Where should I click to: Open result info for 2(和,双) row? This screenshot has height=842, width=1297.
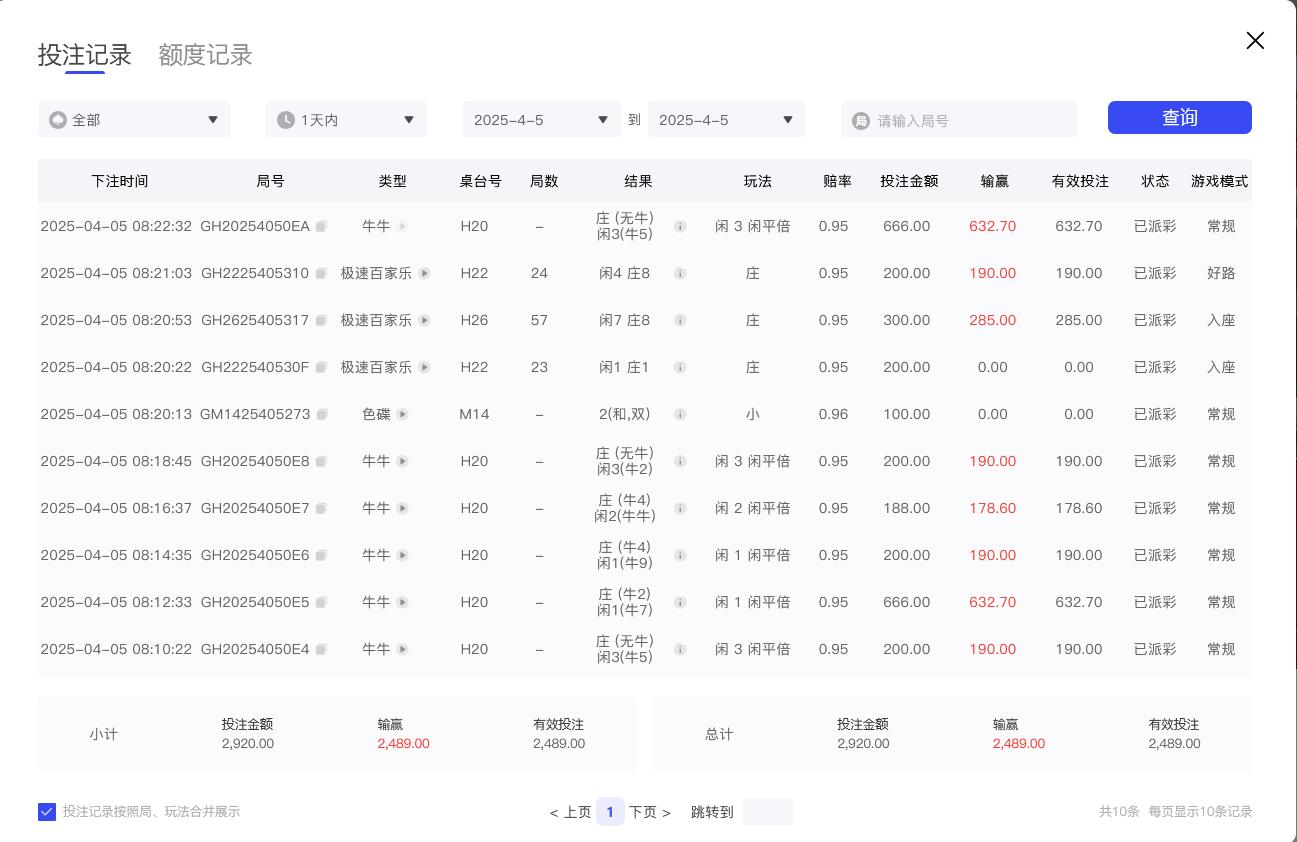coord(680,414)
